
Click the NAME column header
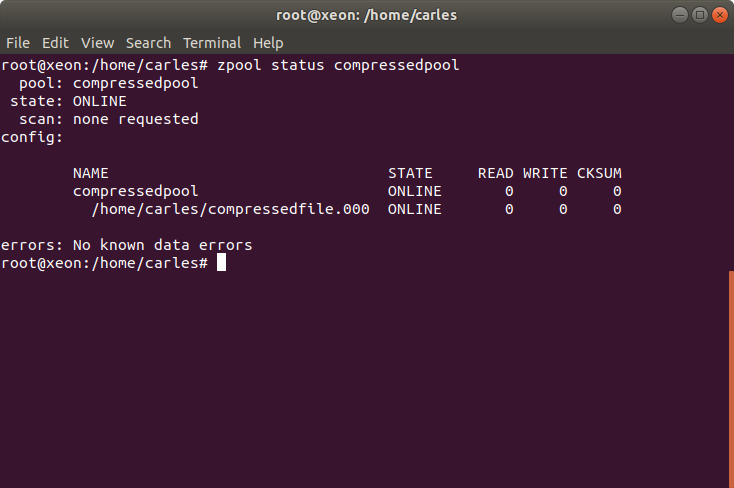[x=91, y=173]
